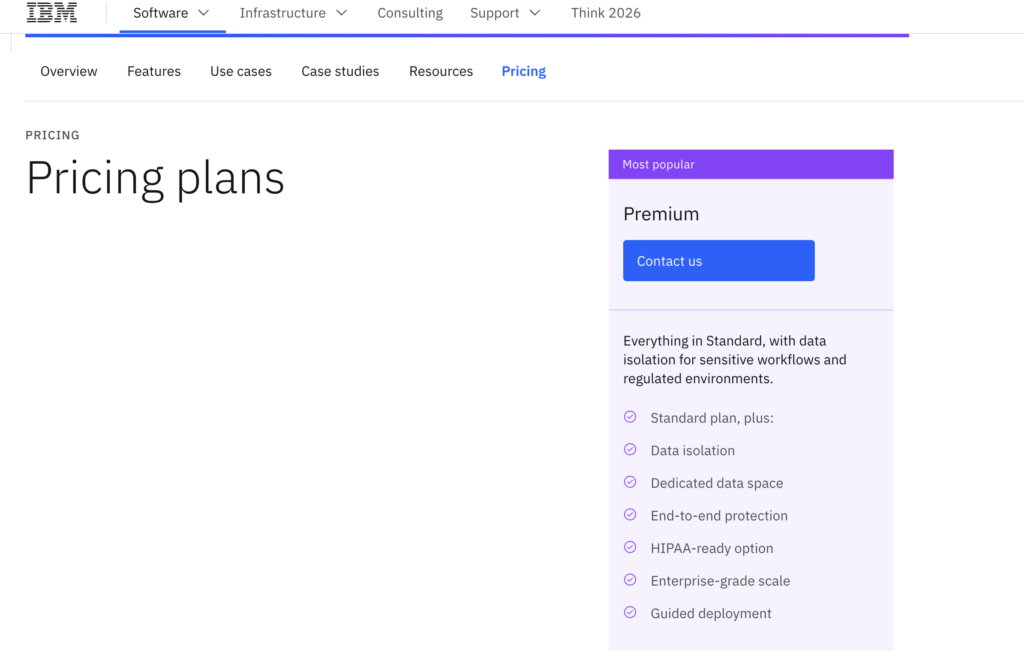Switch to the Overview tab

pos(69,71)
